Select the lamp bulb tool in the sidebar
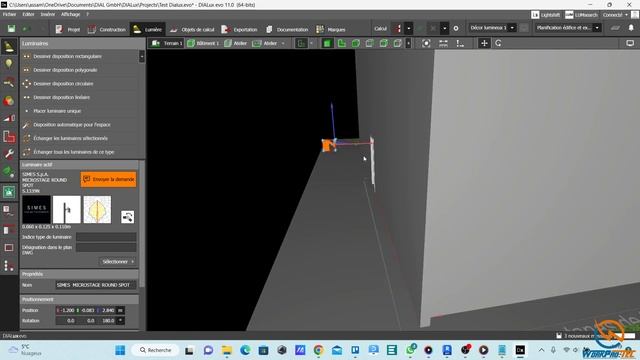 coord(9,64)
